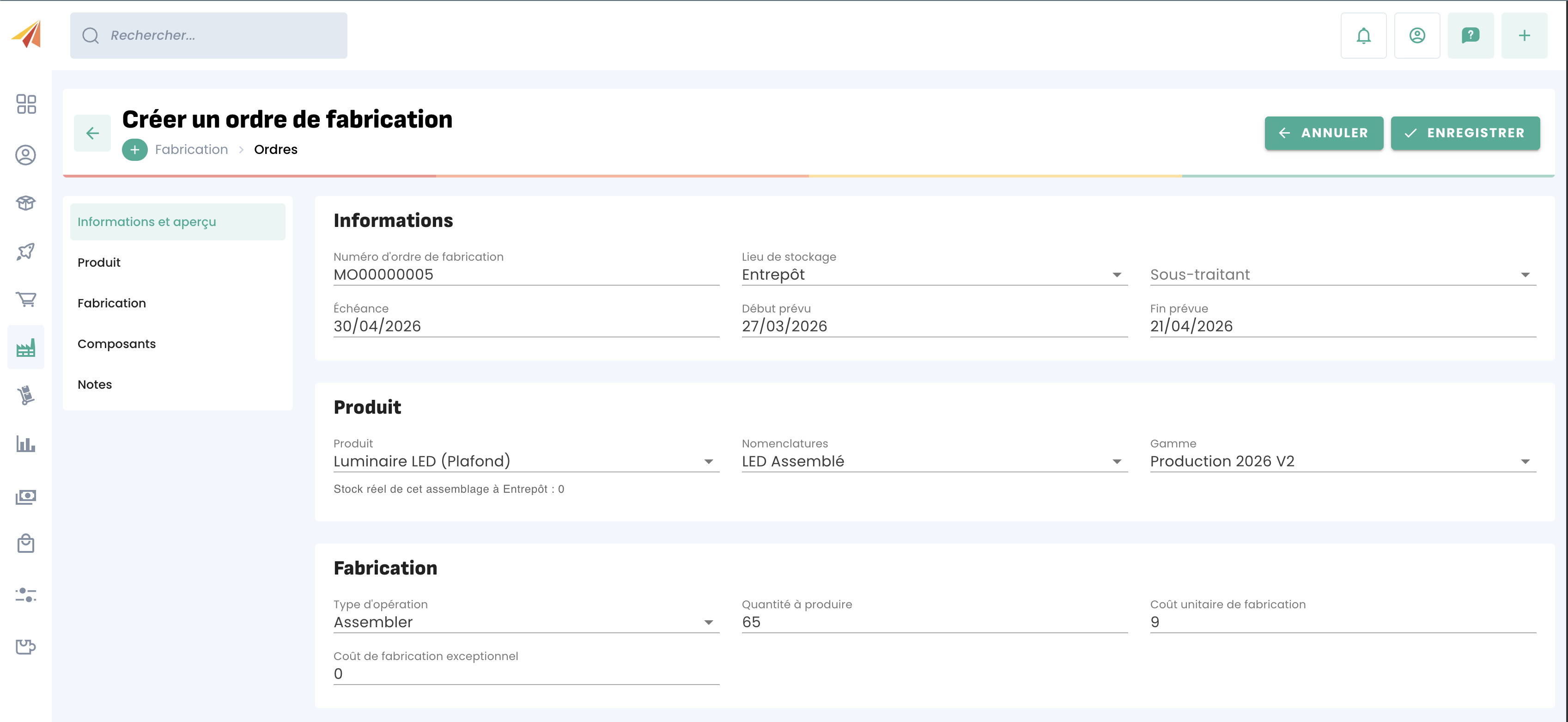This screenshot has height=722, width=1568.
Task: Open the bar chart reports sidebar icon
Action: [25, 444]
